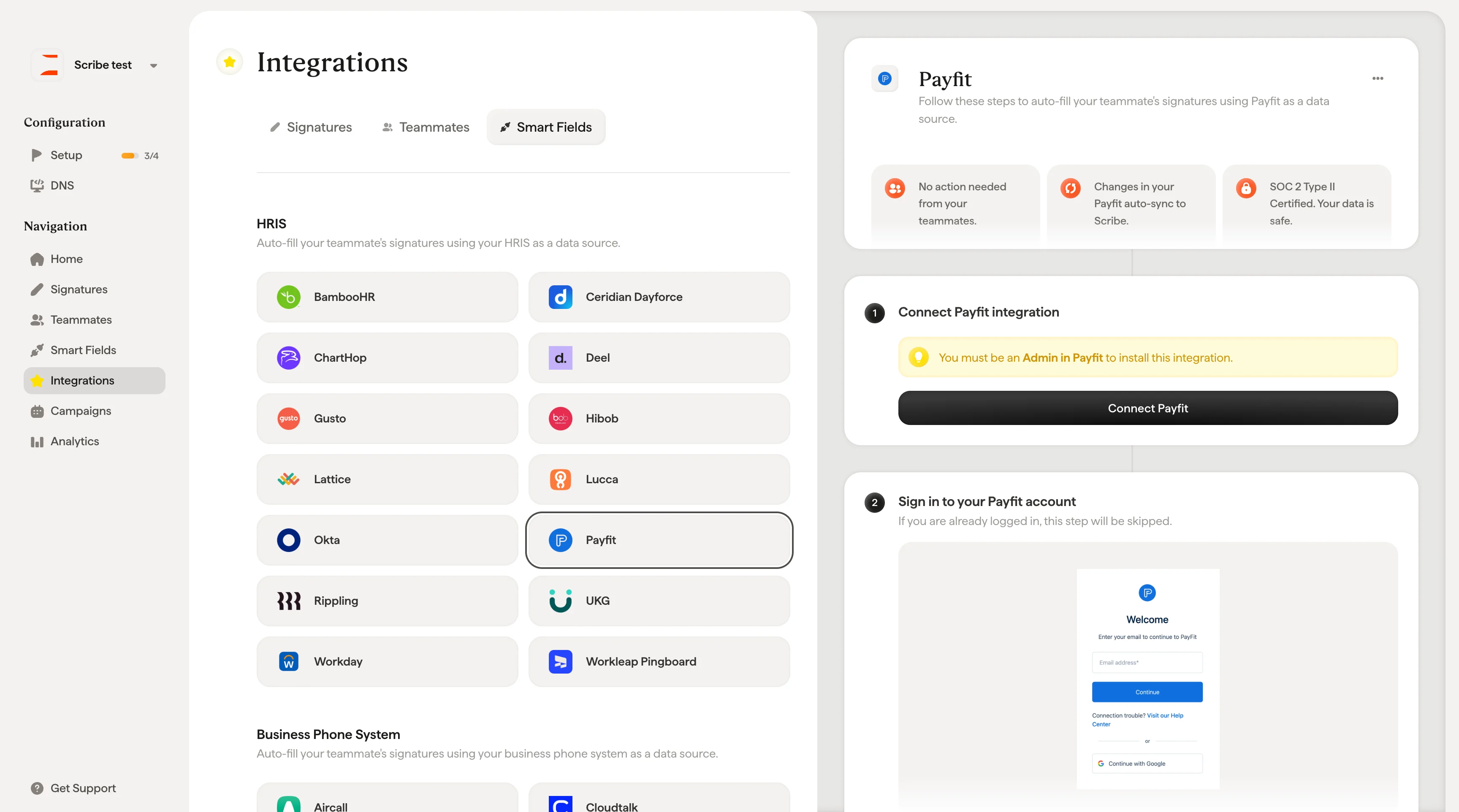Screen dimensions: 1459x812
Task: Click the star icon beside Integrations title
Action: pyautogui.click(x=229, y=62)
